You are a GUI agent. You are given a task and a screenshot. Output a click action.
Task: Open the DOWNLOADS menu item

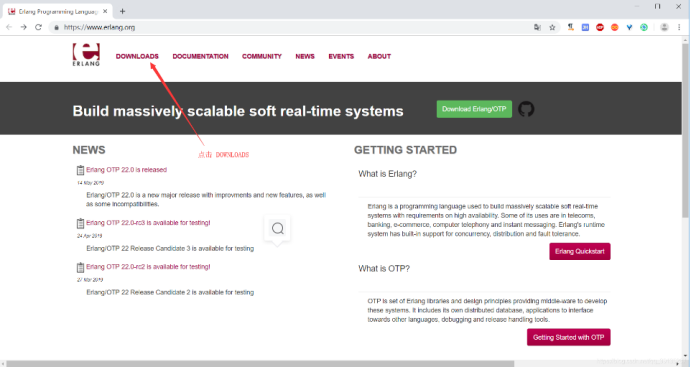(137, 56)
